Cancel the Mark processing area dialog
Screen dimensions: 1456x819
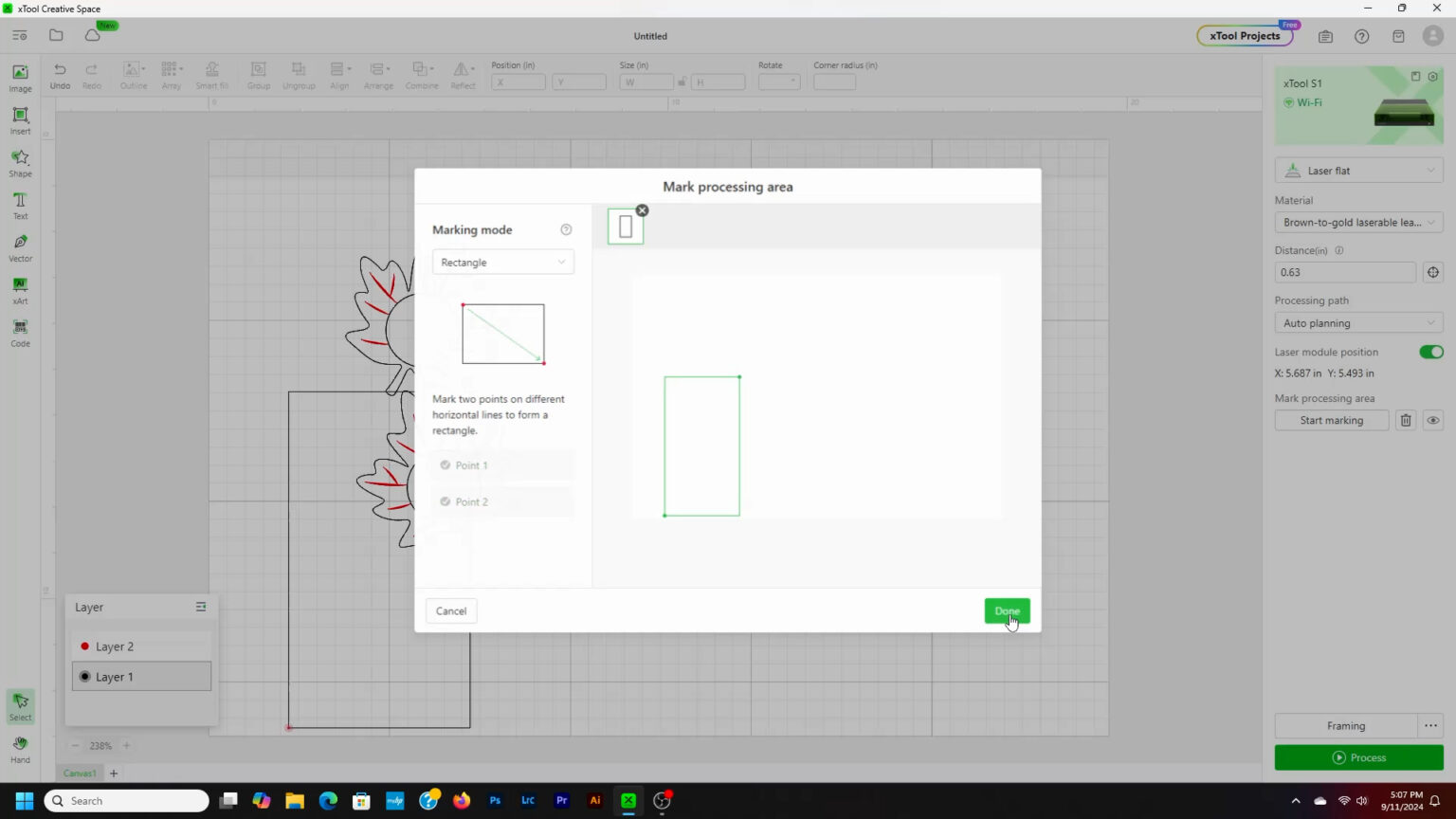[451, 611]
